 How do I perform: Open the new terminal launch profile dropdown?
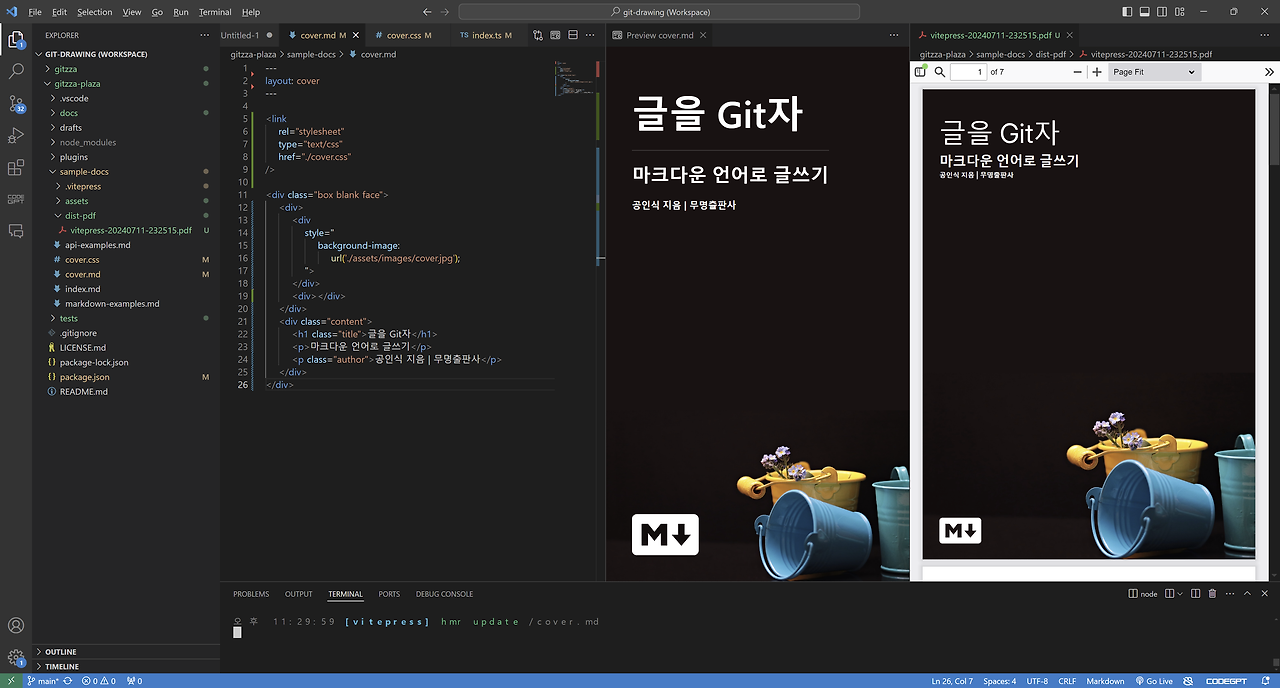[x=1181, y=594]
